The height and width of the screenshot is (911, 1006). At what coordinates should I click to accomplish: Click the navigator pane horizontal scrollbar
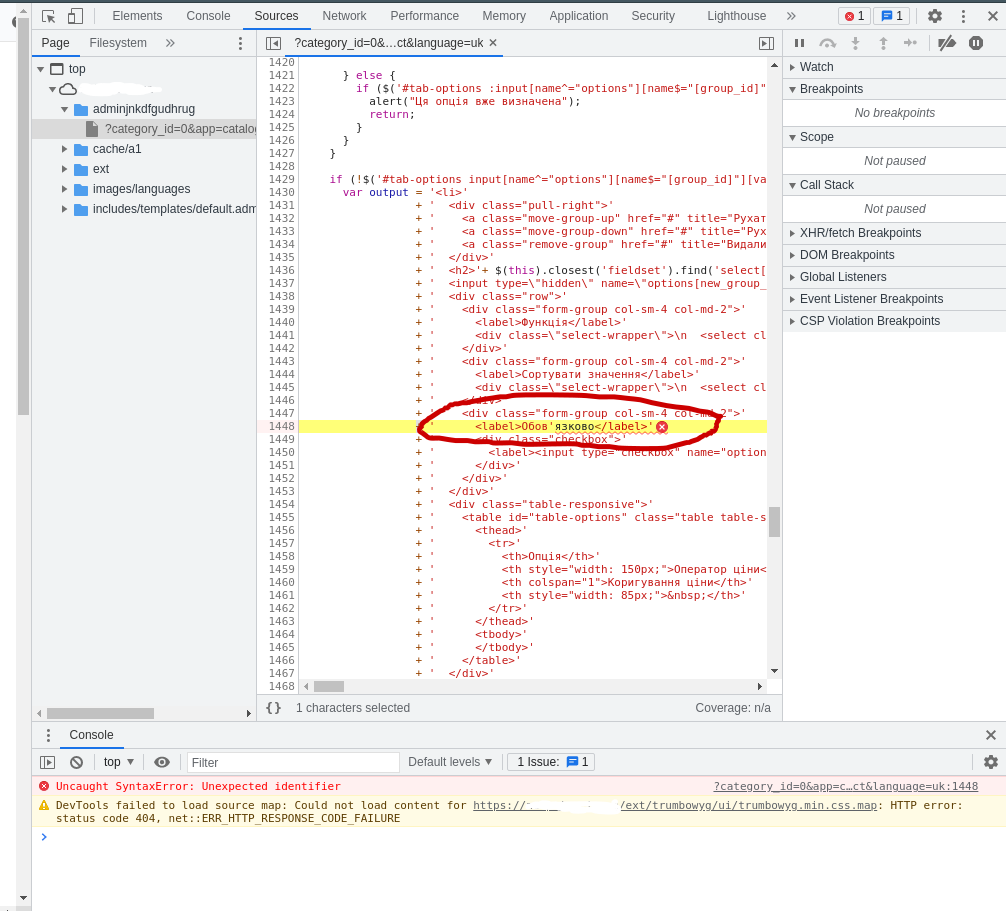[100, 713]
